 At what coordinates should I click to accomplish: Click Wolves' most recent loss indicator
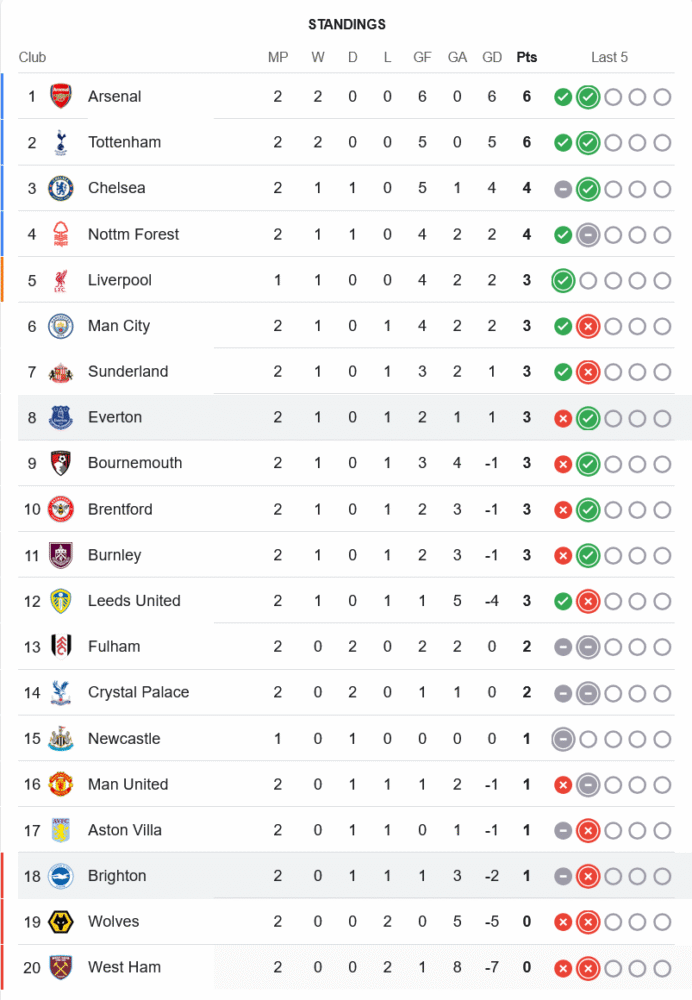588,922
